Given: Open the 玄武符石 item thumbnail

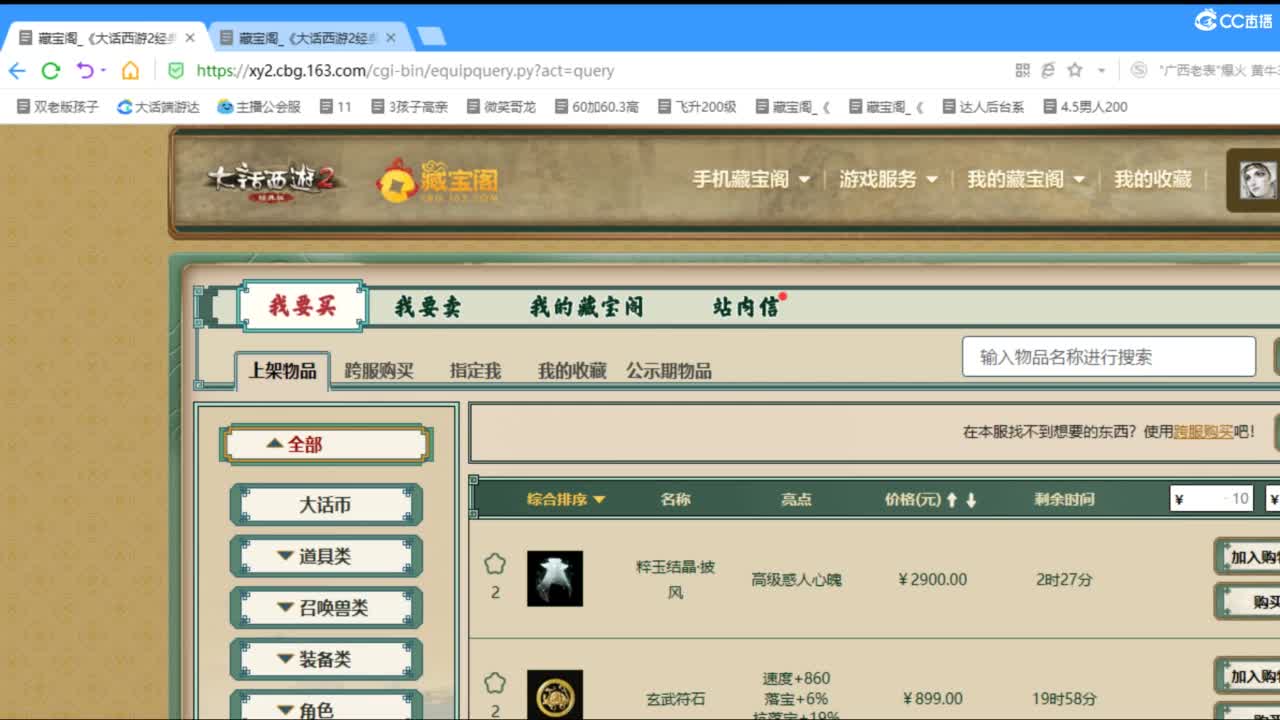Looking at the screenshot, I should click(x=555, y=695).
